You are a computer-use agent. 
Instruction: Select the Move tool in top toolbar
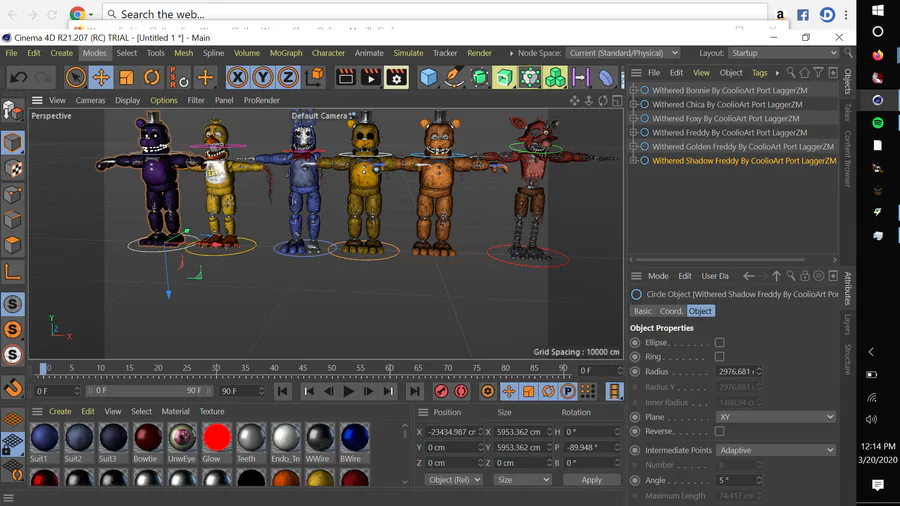(101, 77)
